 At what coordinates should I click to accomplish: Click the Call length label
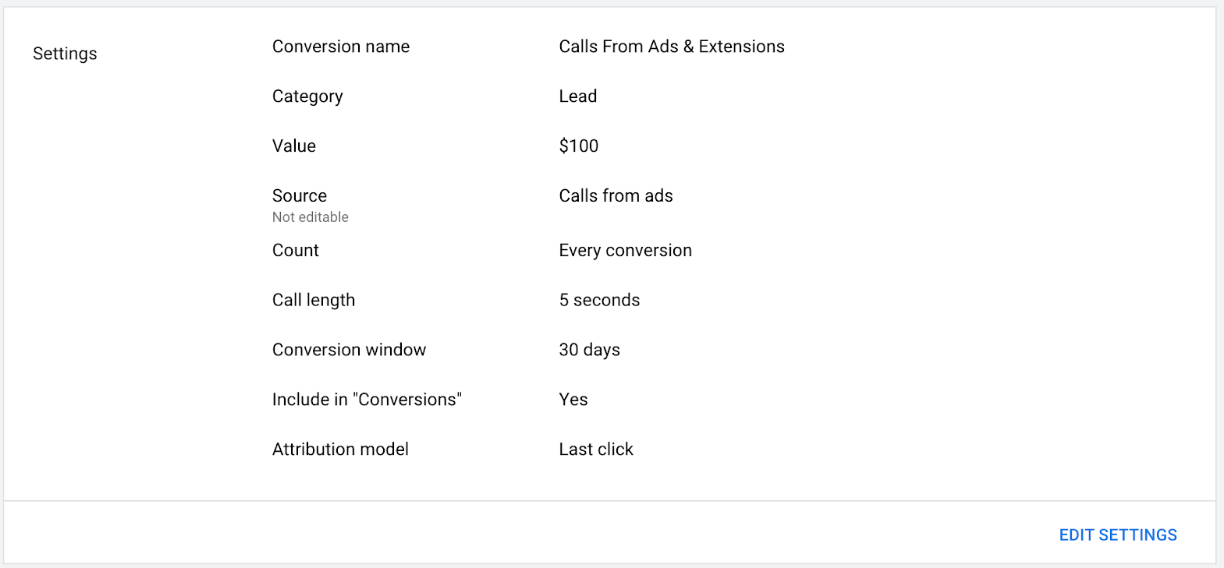tap(313, 300)
